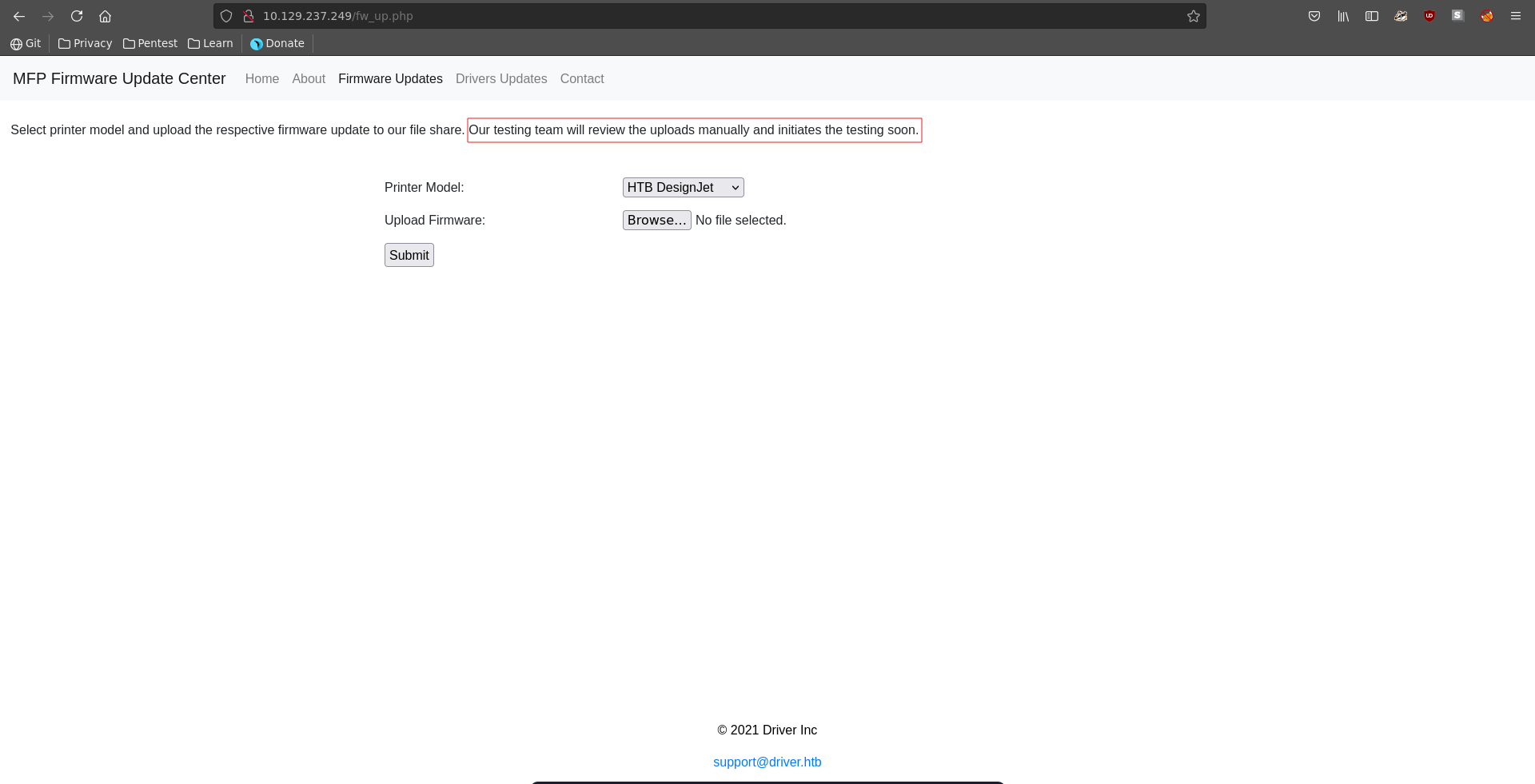Screen dimensions: 1535x784
Task: Click the insecure connection padlock icon
Action: click(x=249, y=16)
